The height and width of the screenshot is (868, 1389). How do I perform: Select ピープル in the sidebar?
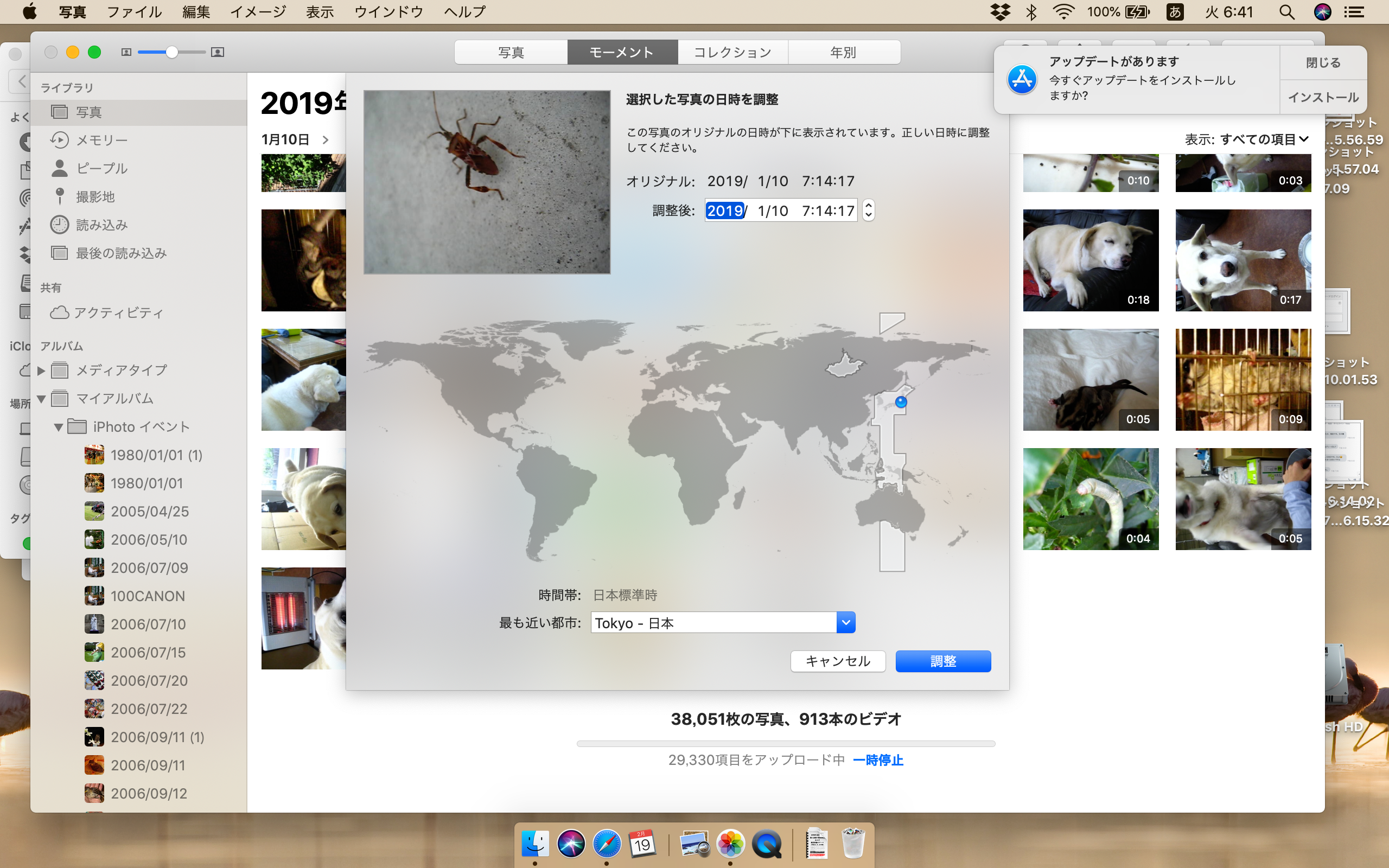click(101, 168)
